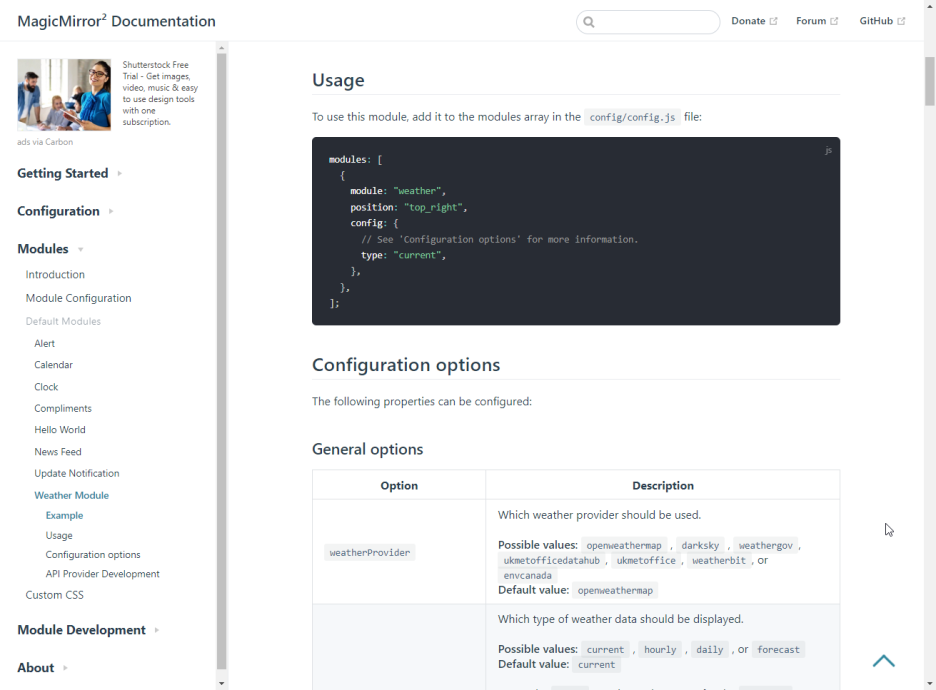Click the envcanada value tag
The height and width of the screenshot is (690, 936).
(x=527, y=575)
